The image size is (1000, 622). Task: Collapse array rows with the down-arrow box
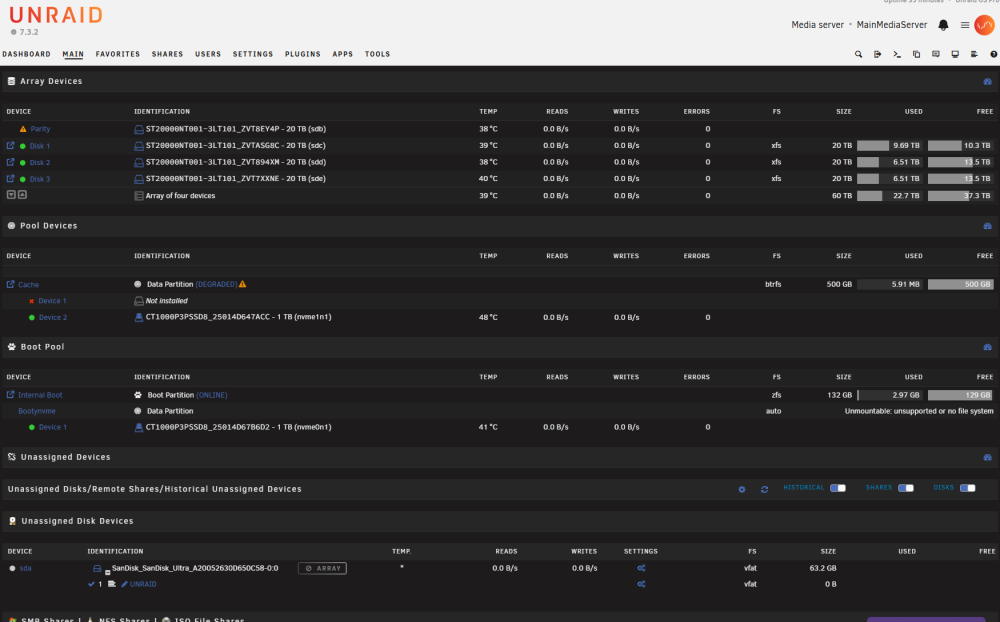coord(11,195)
